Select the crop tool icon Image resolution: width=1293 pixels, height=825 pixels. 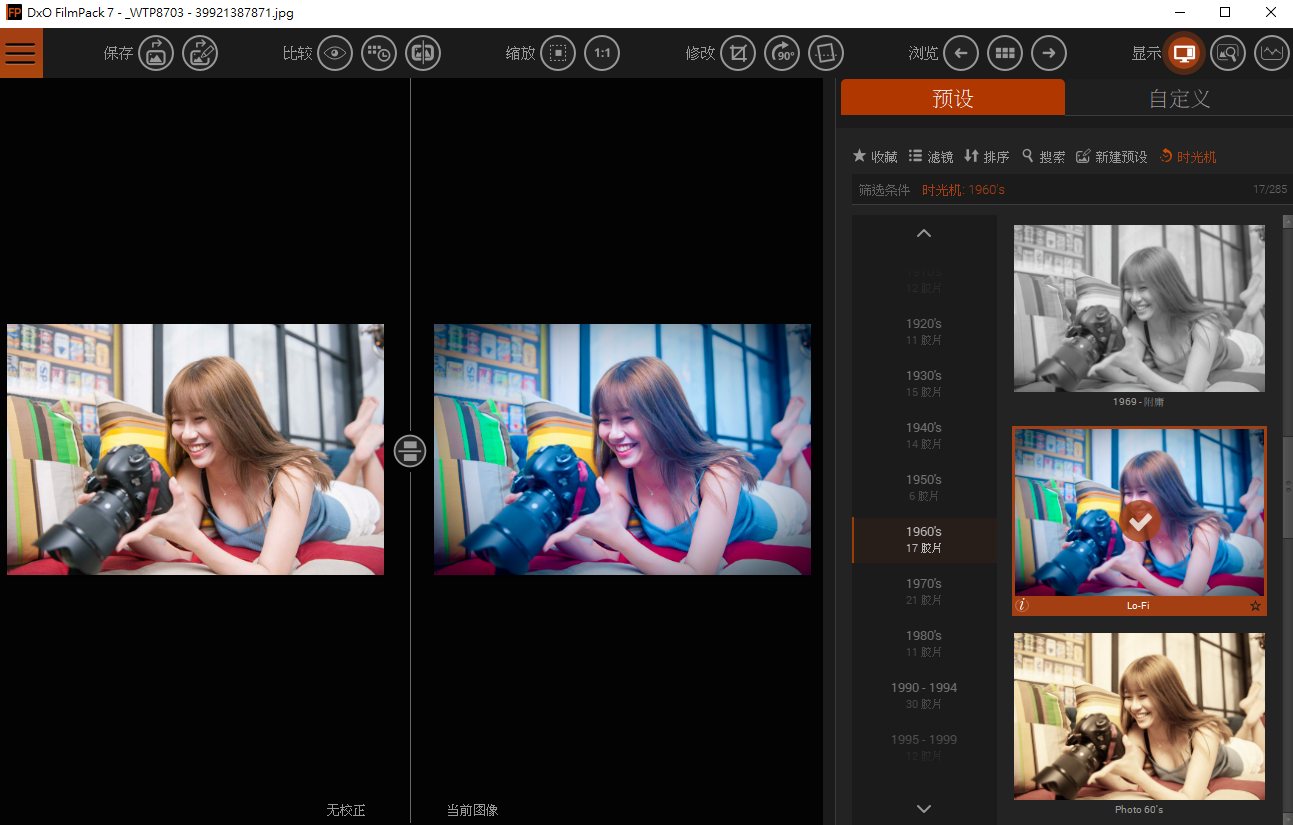click(738, 53)
